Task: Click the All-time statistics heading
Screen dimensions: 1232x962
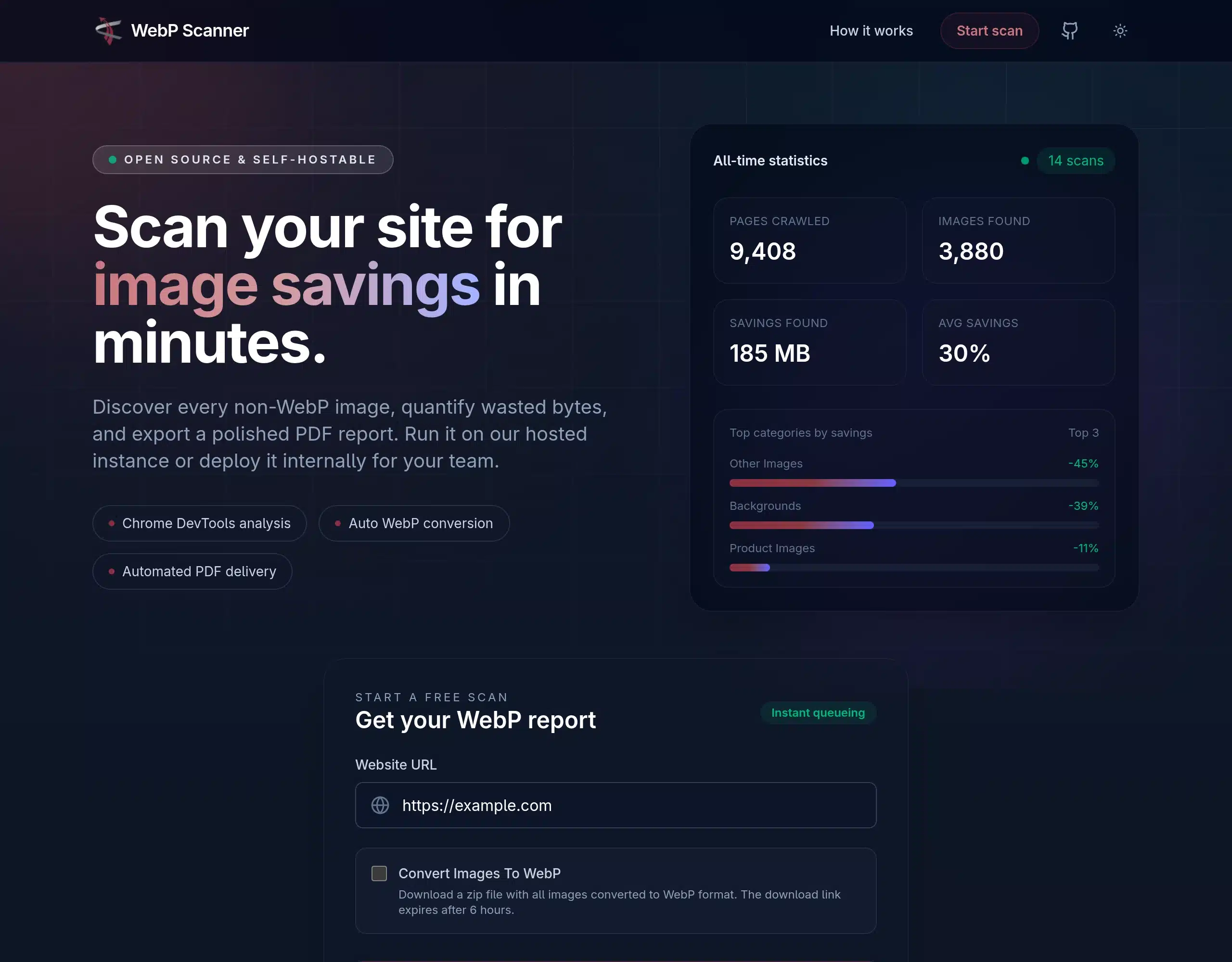Action: tap(770, 161)
